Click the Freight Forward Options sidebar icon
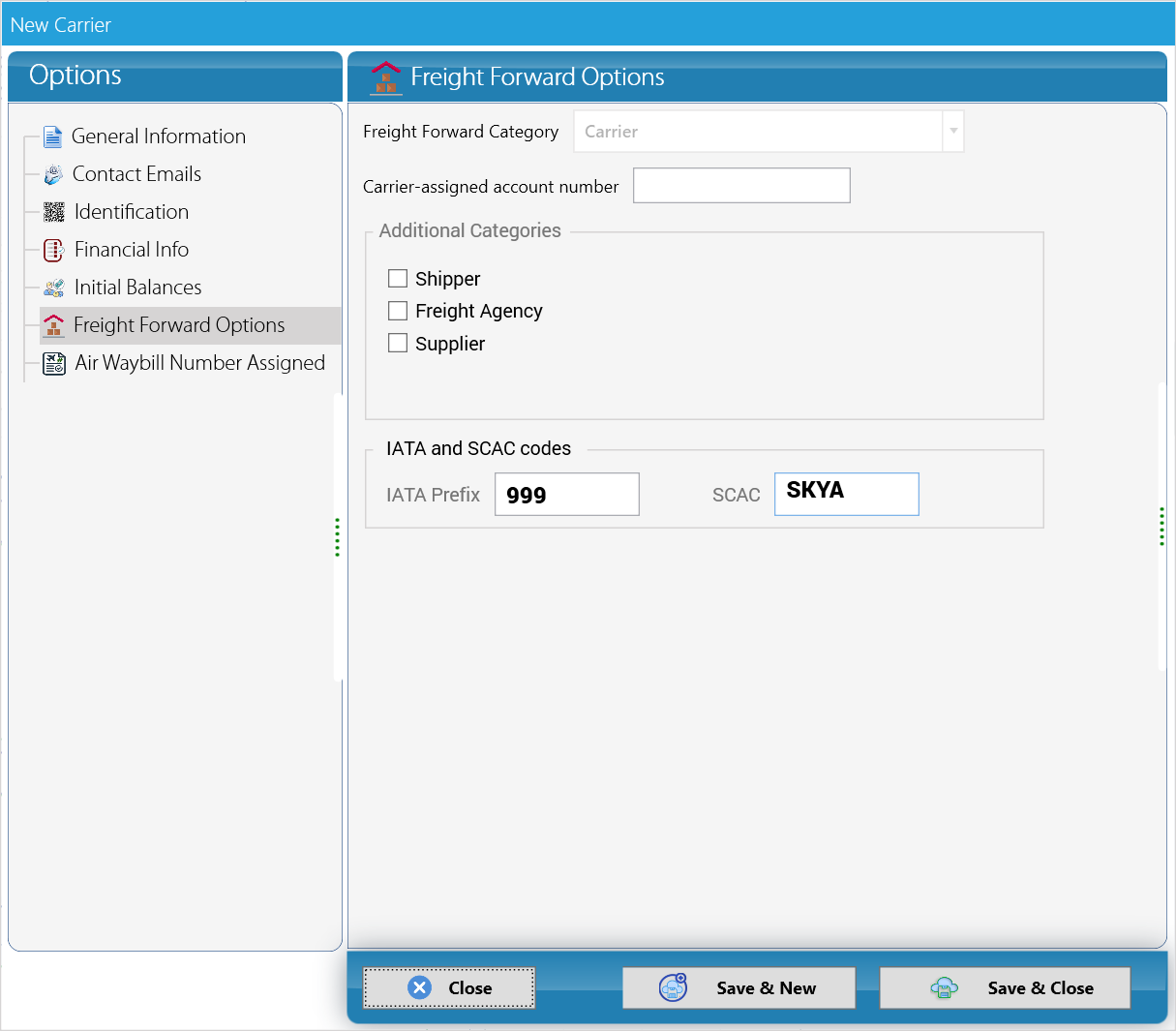 pos(54,325)
